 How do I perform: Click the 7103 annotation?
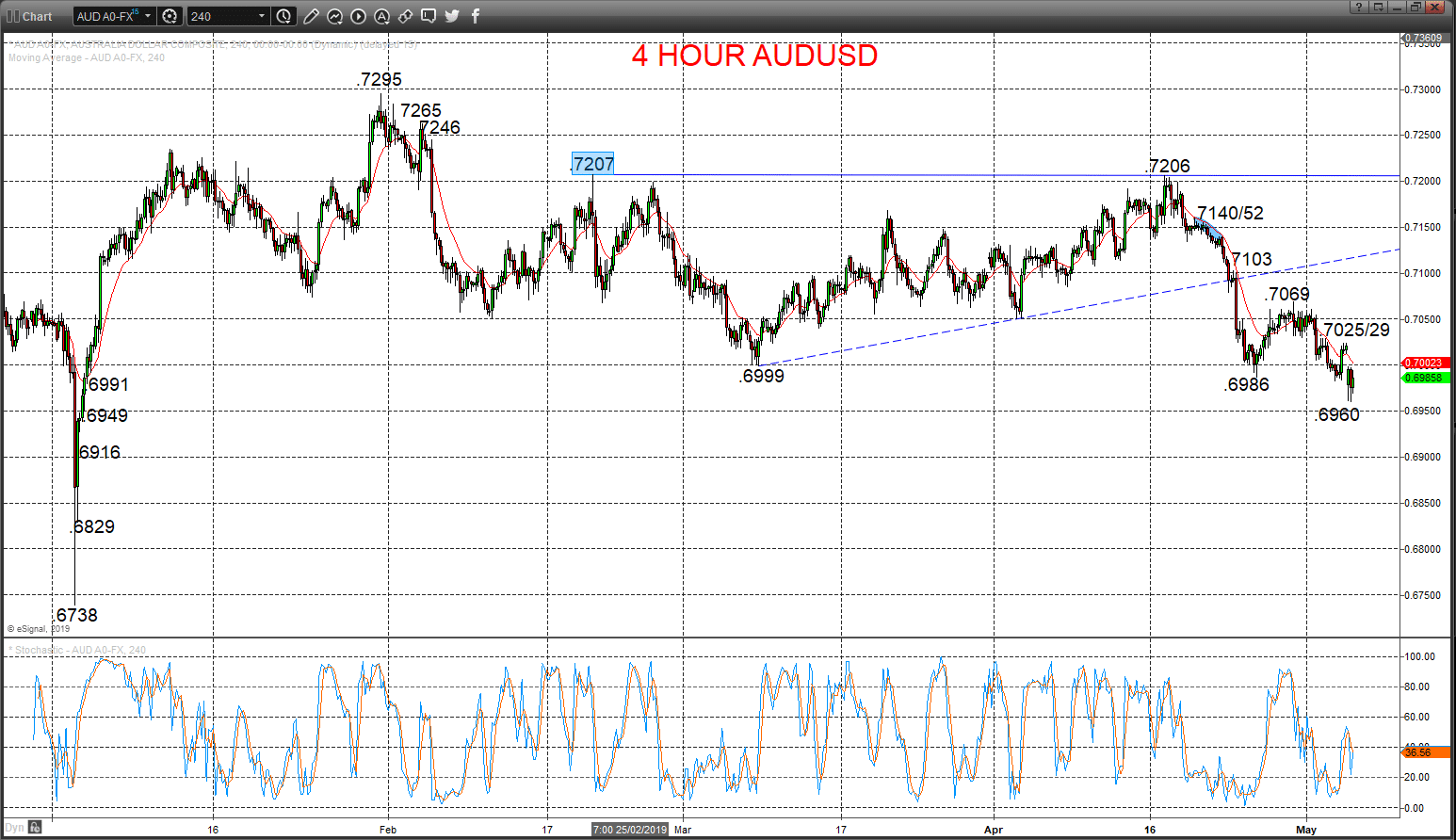coord(1252,260)
